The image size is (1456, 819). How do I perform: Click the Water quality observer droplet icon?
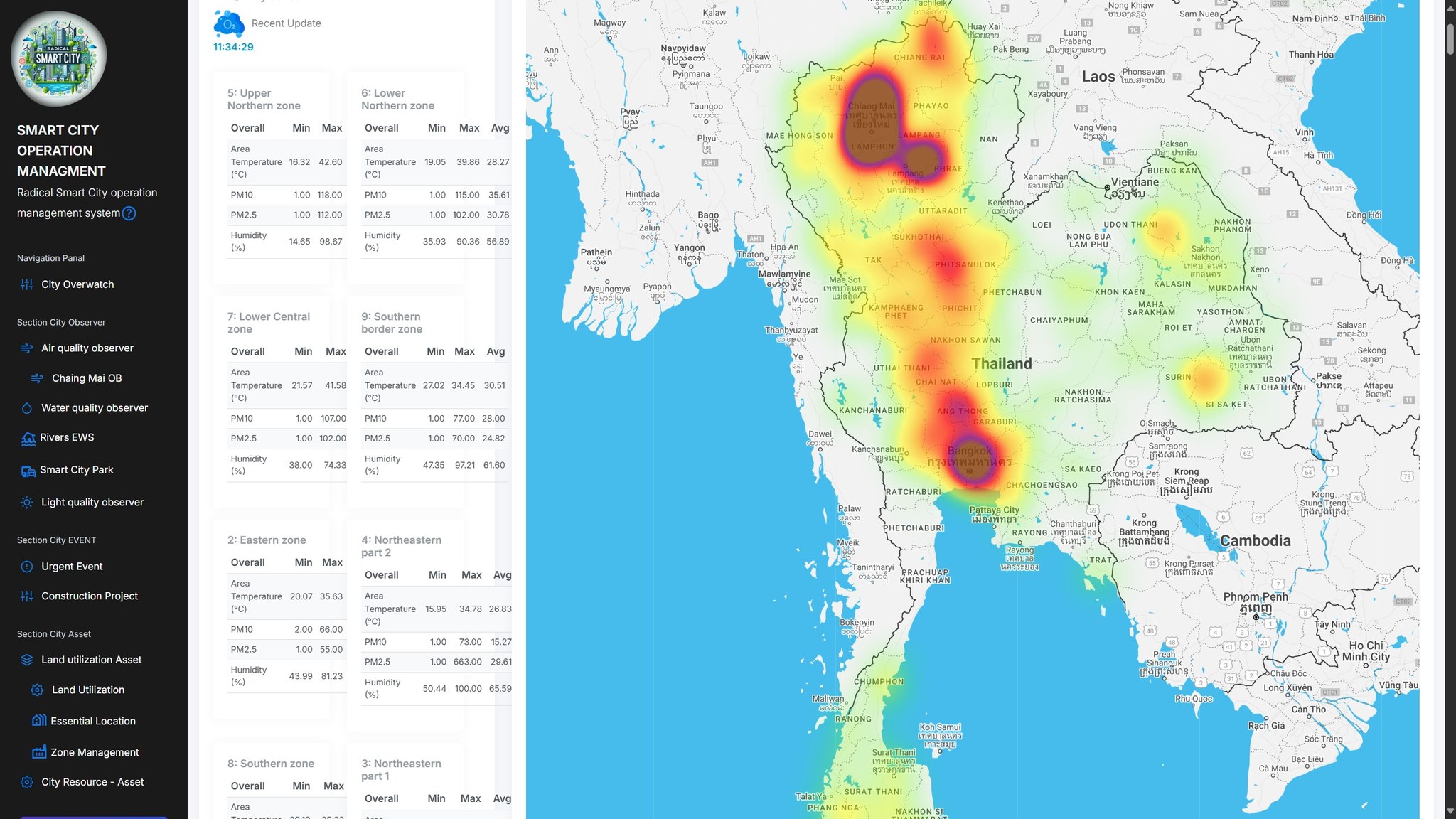click(27, 408)
